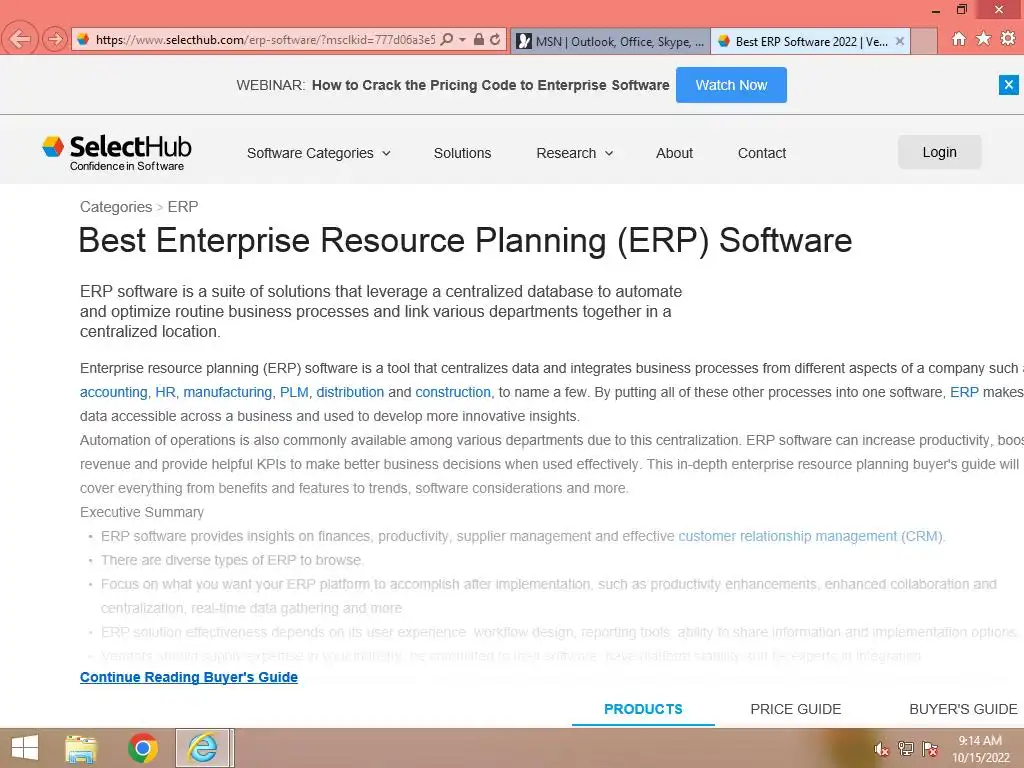
Task: Follow the accounting link
Action: [x=114, y=392]
